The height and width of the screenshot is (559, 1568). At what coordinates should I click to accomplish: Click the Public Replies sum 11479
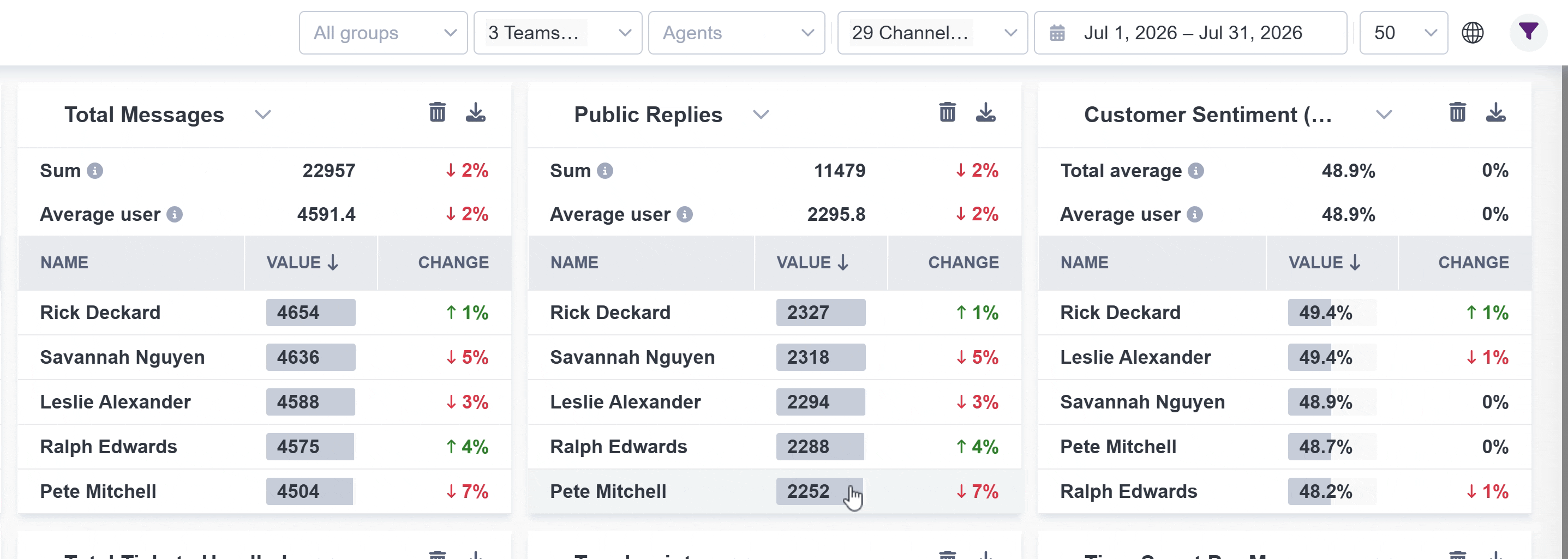(x=840, y=171)
